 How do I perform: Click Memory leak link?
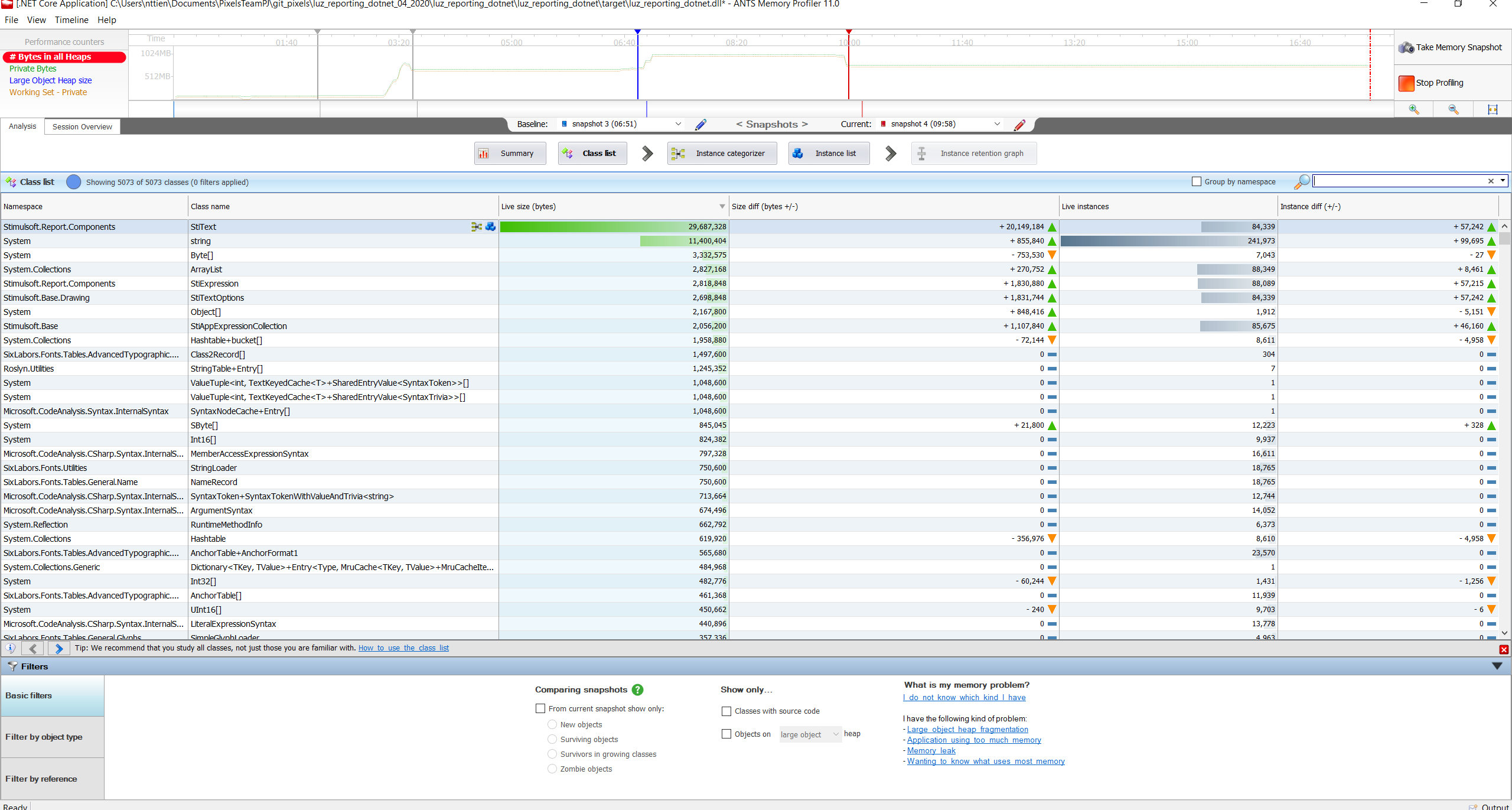(x=931, y=751)
